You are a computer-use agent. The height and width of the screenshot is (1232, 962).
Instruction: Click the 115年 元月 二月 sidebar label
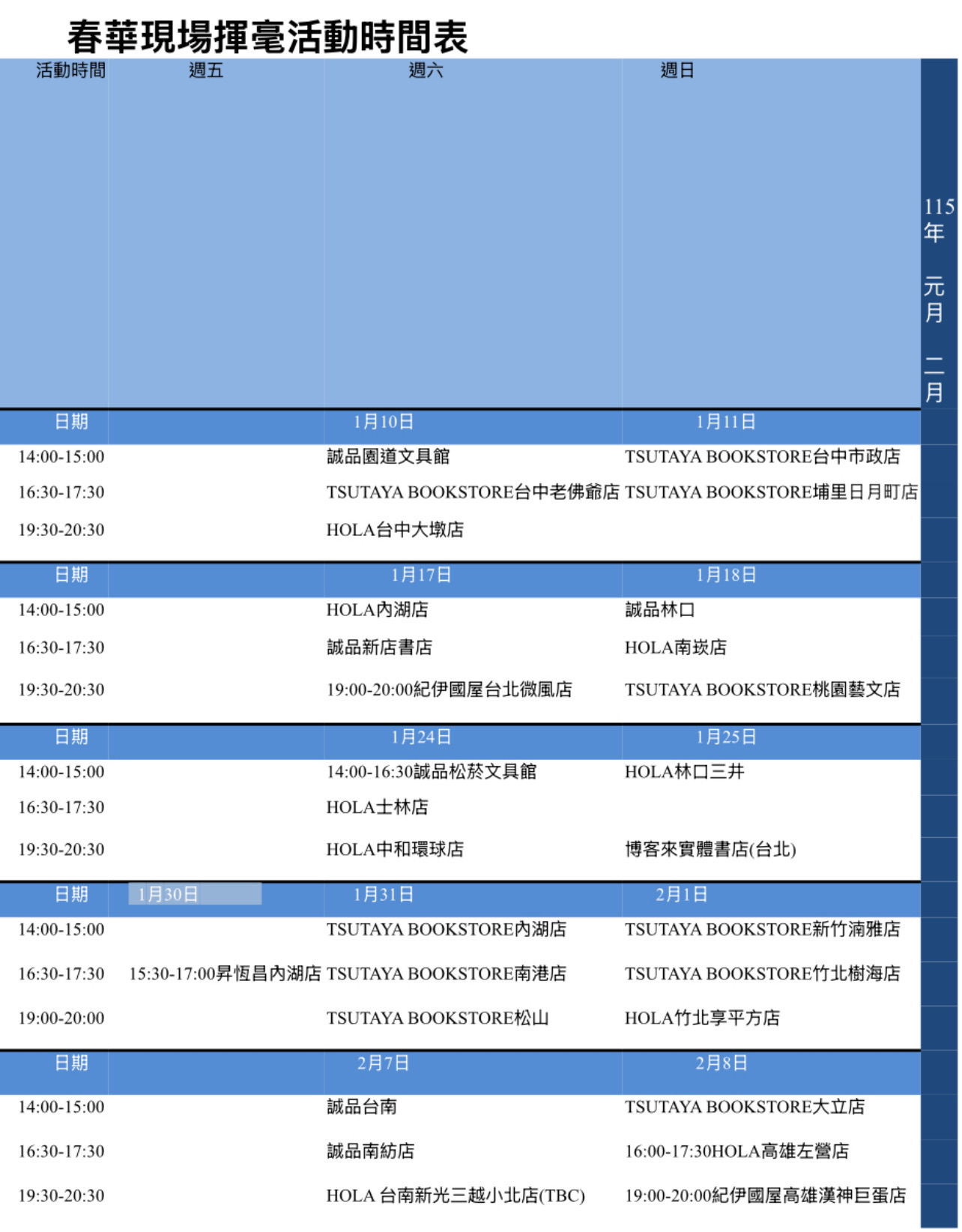pyautogui.click(x=938, y=300)
